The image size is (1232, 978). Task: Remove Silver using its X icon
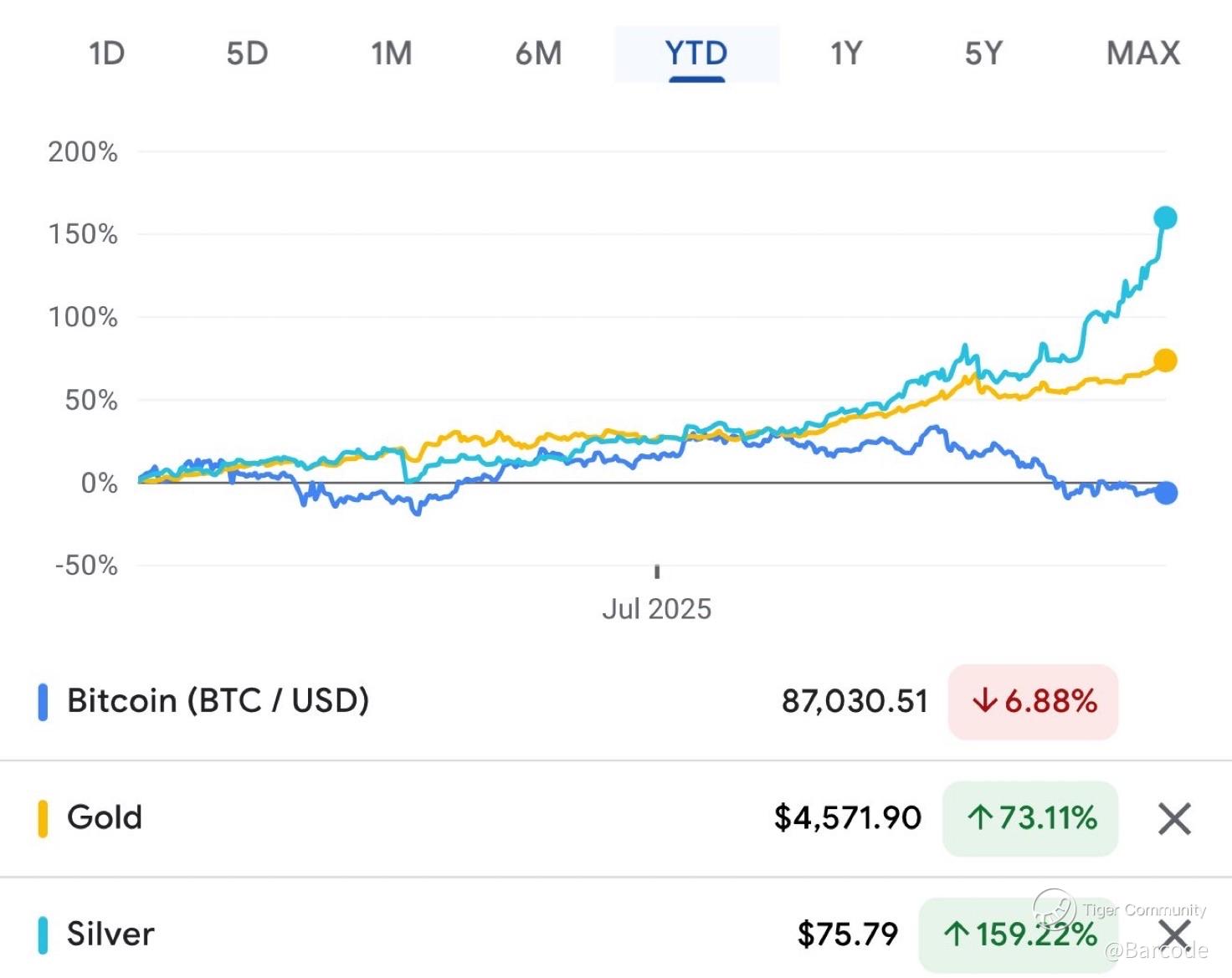click(x=1176, y=934)
